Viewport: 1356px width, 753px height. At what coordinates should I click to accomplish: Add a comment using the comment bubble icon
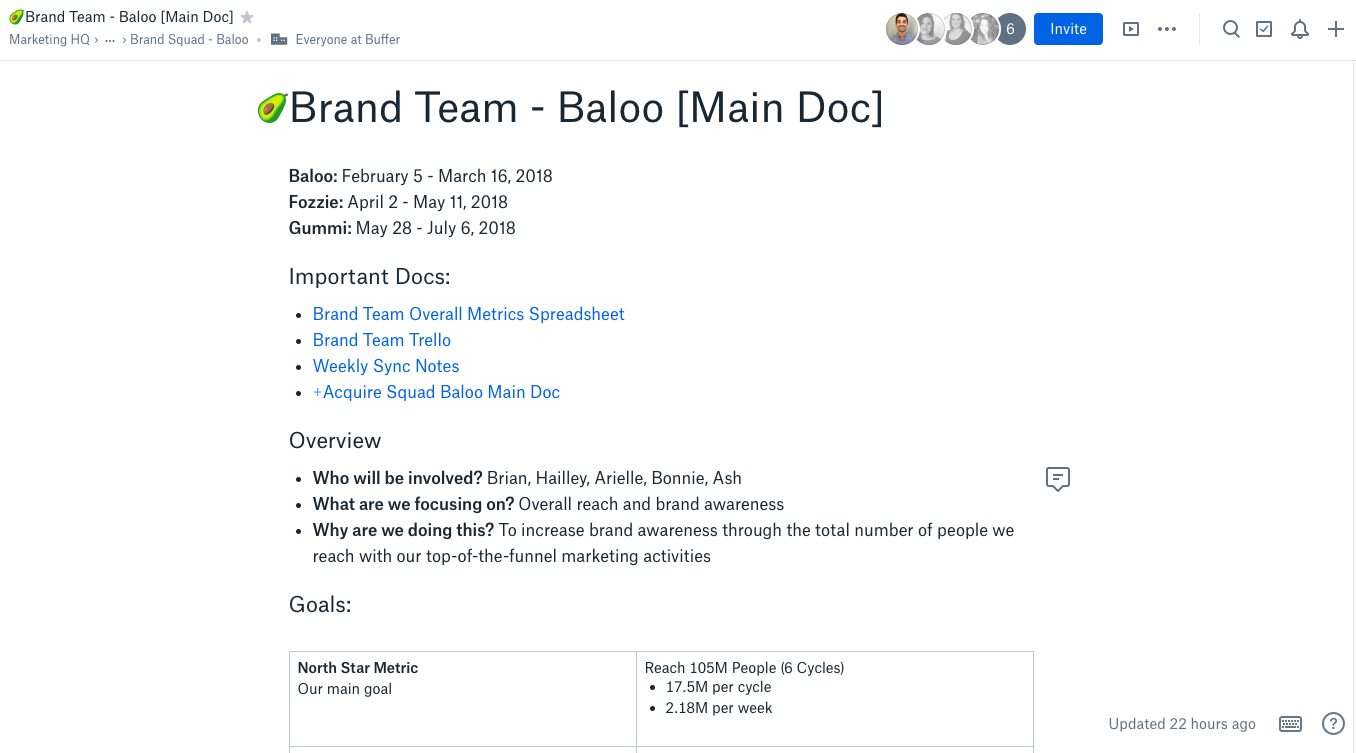click(1057, 479)
